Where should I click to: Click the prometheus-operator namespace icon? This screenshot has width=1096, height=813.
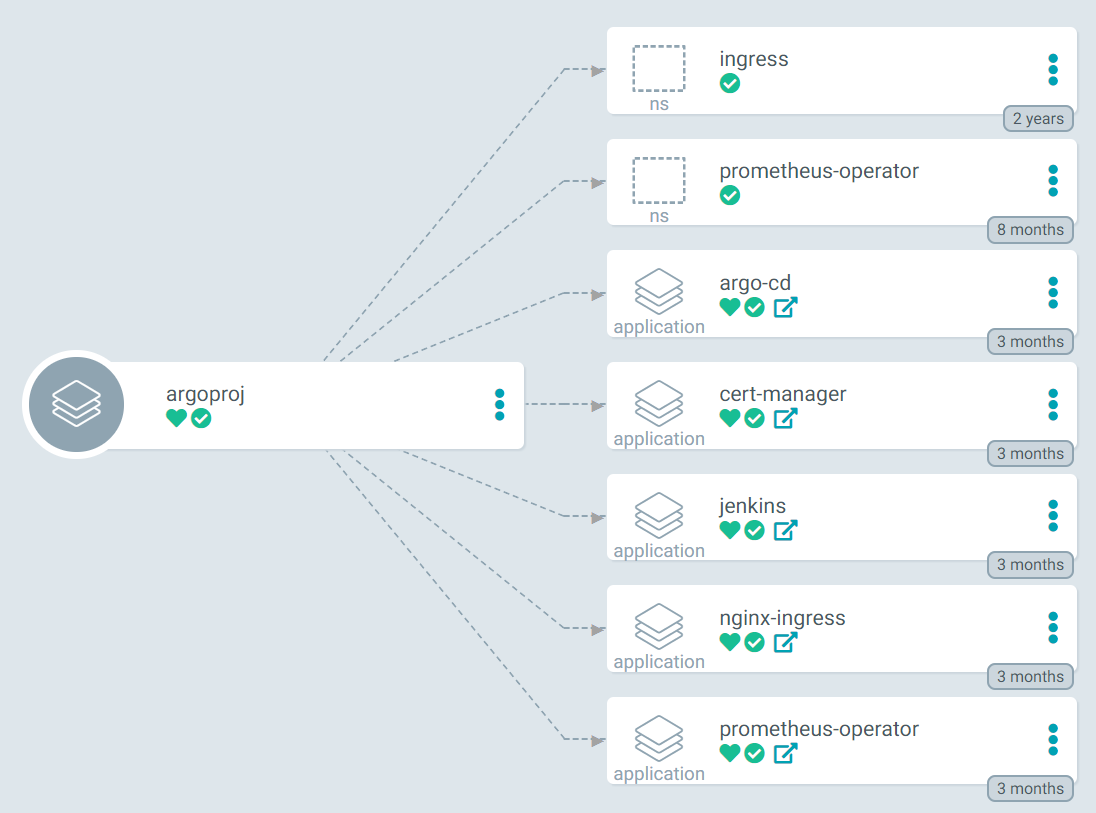[658, 180]
